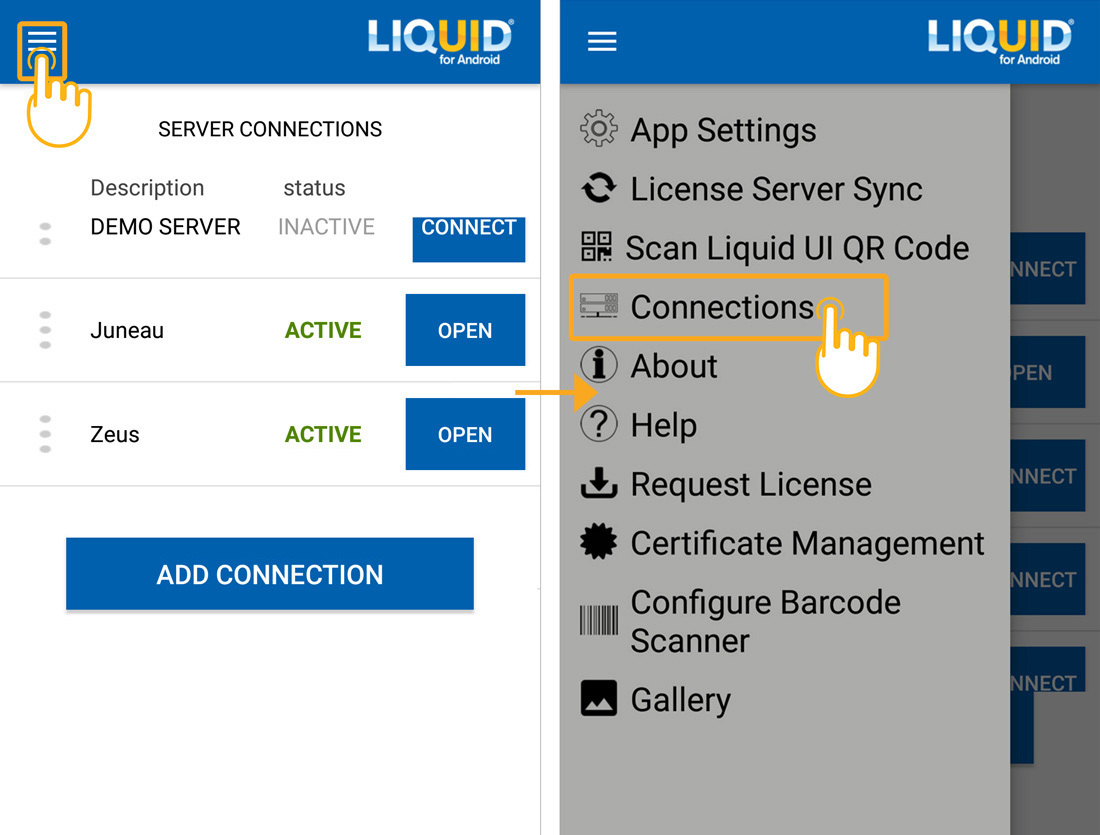Click the Gallery picture icon
The height and width of the screenshot is (835, 1100).
pyautogui.click(x=599, y=699)
